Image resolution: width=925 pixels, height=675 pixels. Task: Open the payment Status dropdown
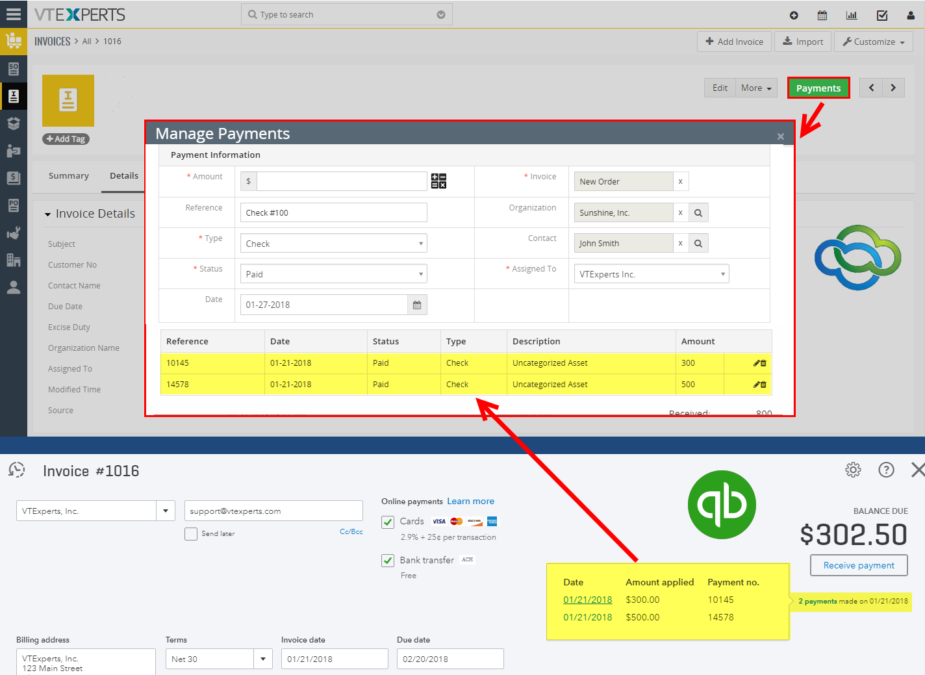tap(333, 274)
